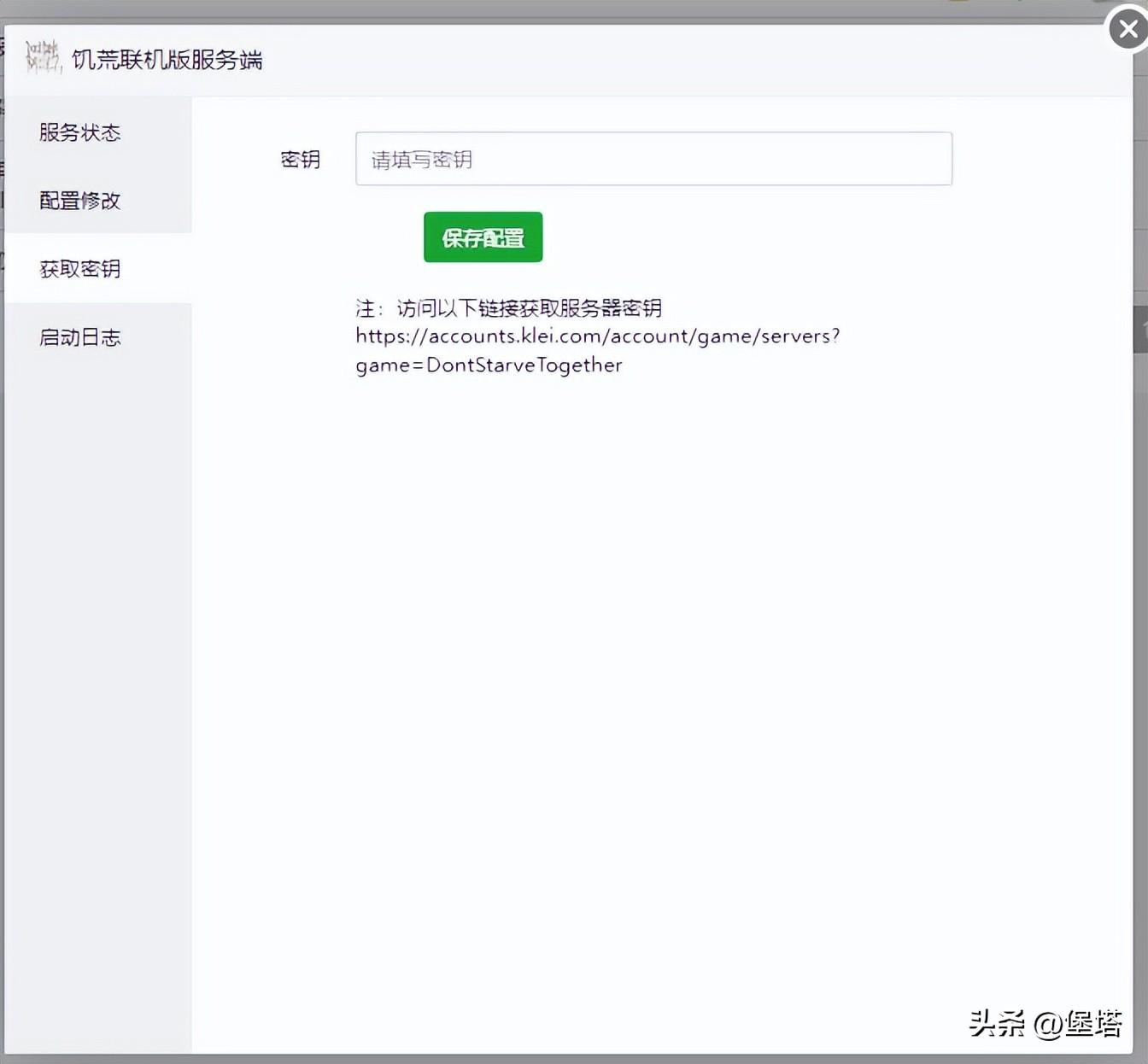Click the note text 访问以下链接获取服务器密钥
This screenshot has width=1148, height=1064.
(529, 307)
